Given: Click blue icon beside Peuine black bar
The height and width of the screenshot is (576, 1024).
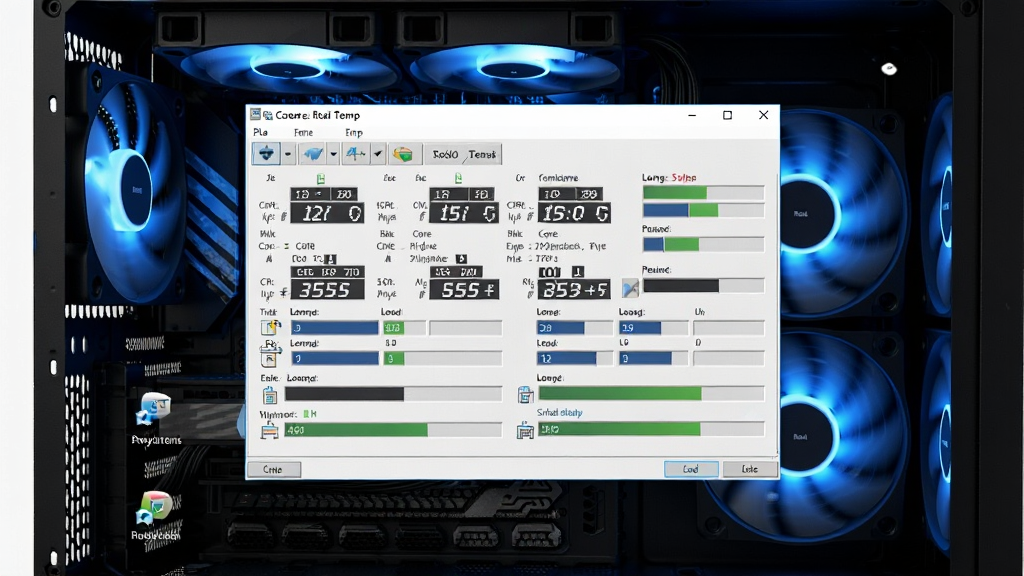Looking at the screenshot, I should (630, 288).
